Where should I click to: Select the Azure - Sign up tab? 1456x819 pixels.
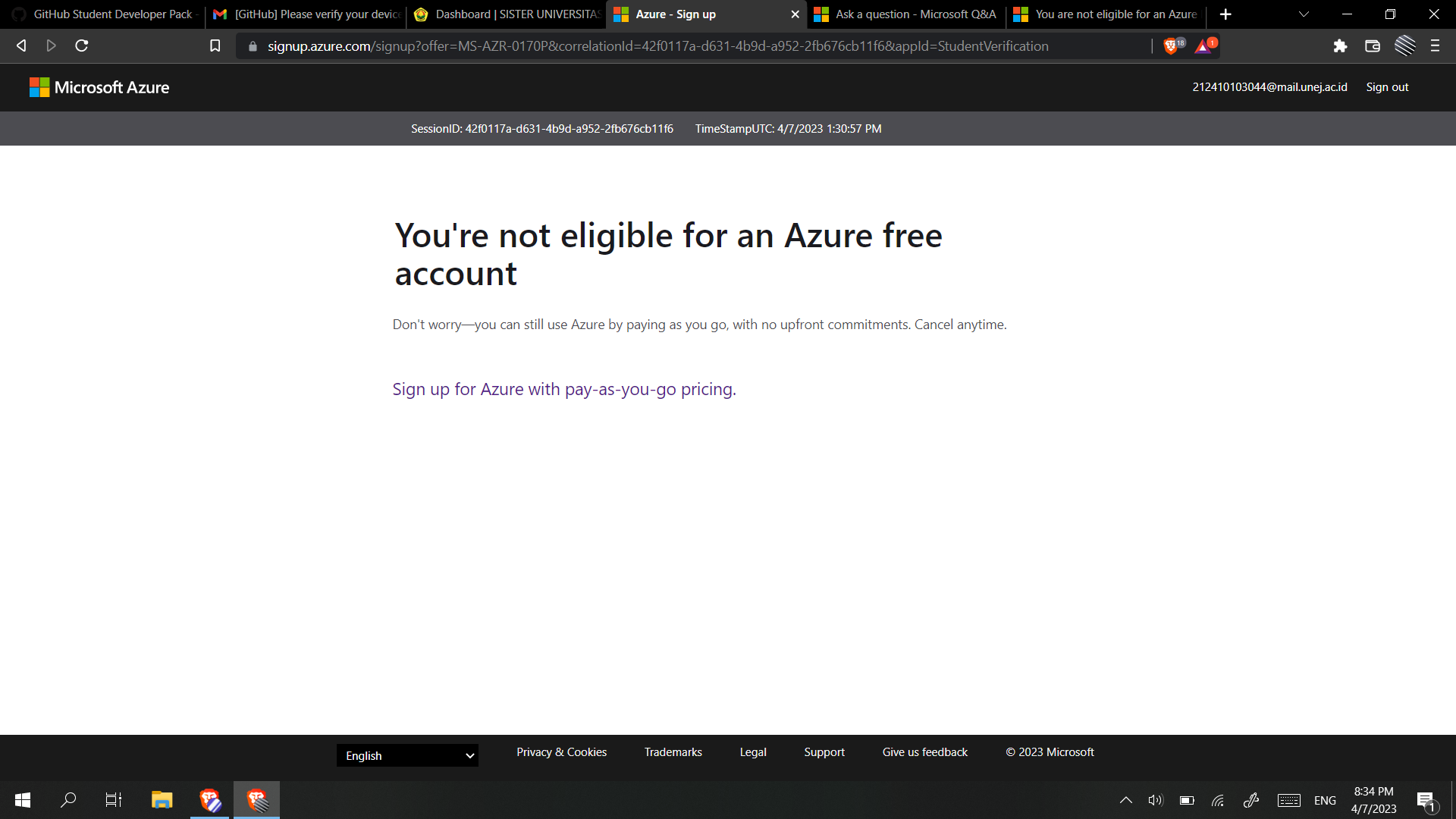(698, 14)
